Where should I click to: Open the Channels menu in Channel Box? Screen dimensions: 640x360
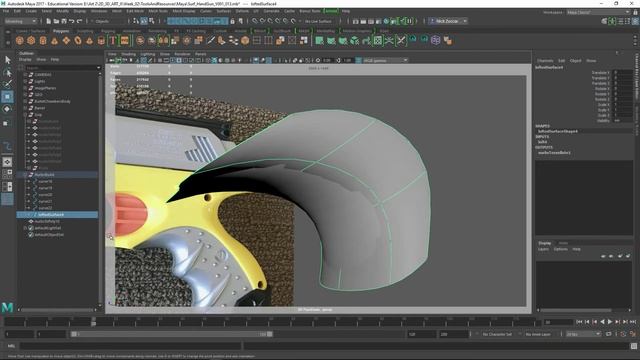click(x=545, y=60)
